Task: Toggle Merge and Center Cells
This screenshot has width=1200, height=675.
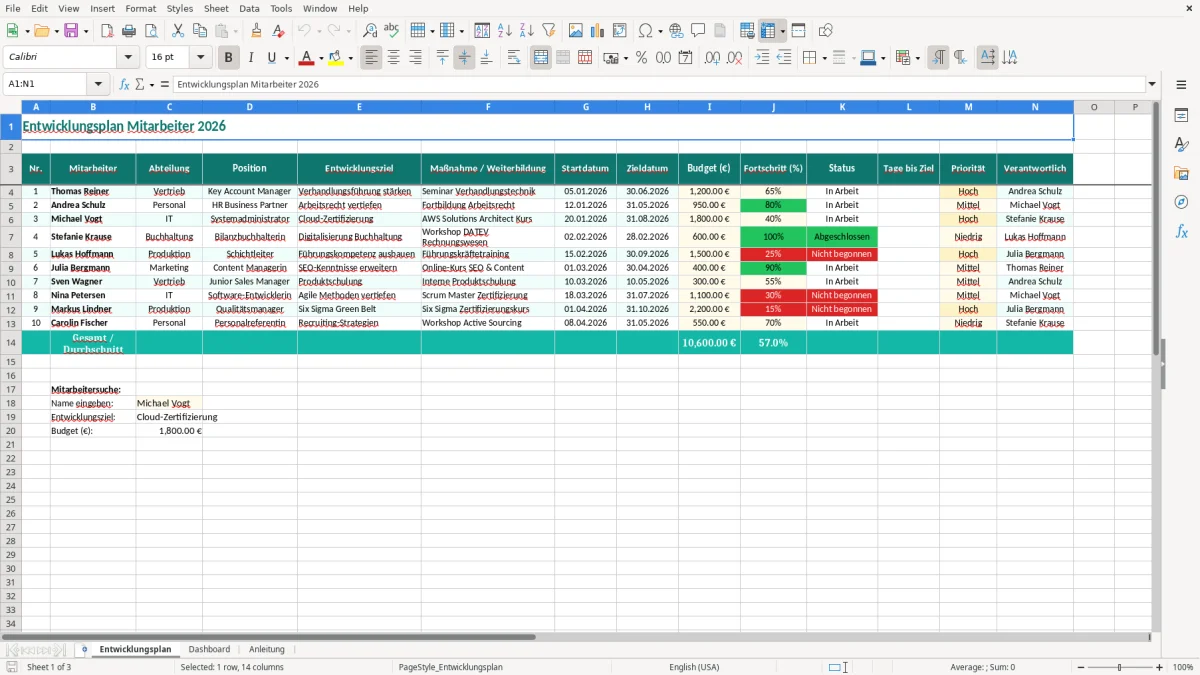Action: [541, 58]
